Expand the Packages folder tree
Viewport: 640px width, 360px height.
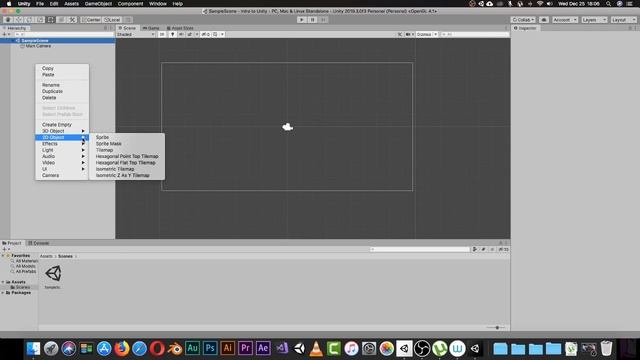pos(3,293)
